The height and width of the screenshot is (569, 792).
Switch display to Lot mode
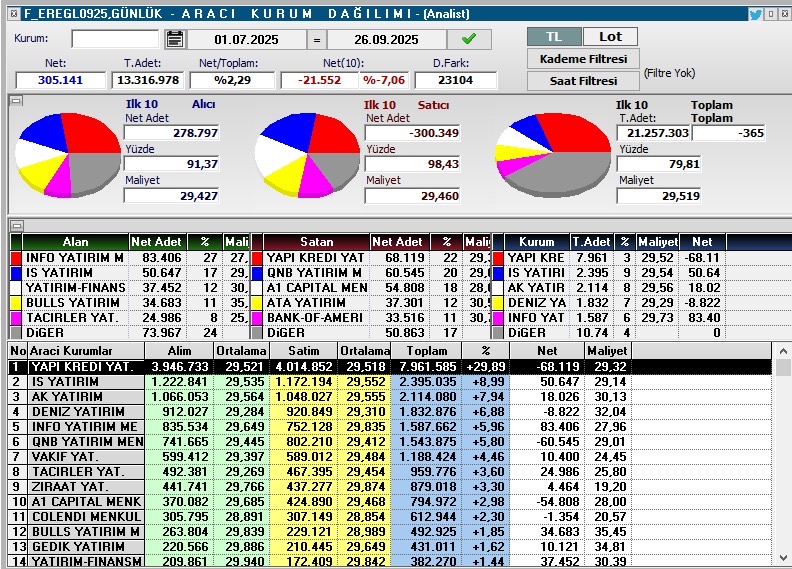tap(610, 36)
